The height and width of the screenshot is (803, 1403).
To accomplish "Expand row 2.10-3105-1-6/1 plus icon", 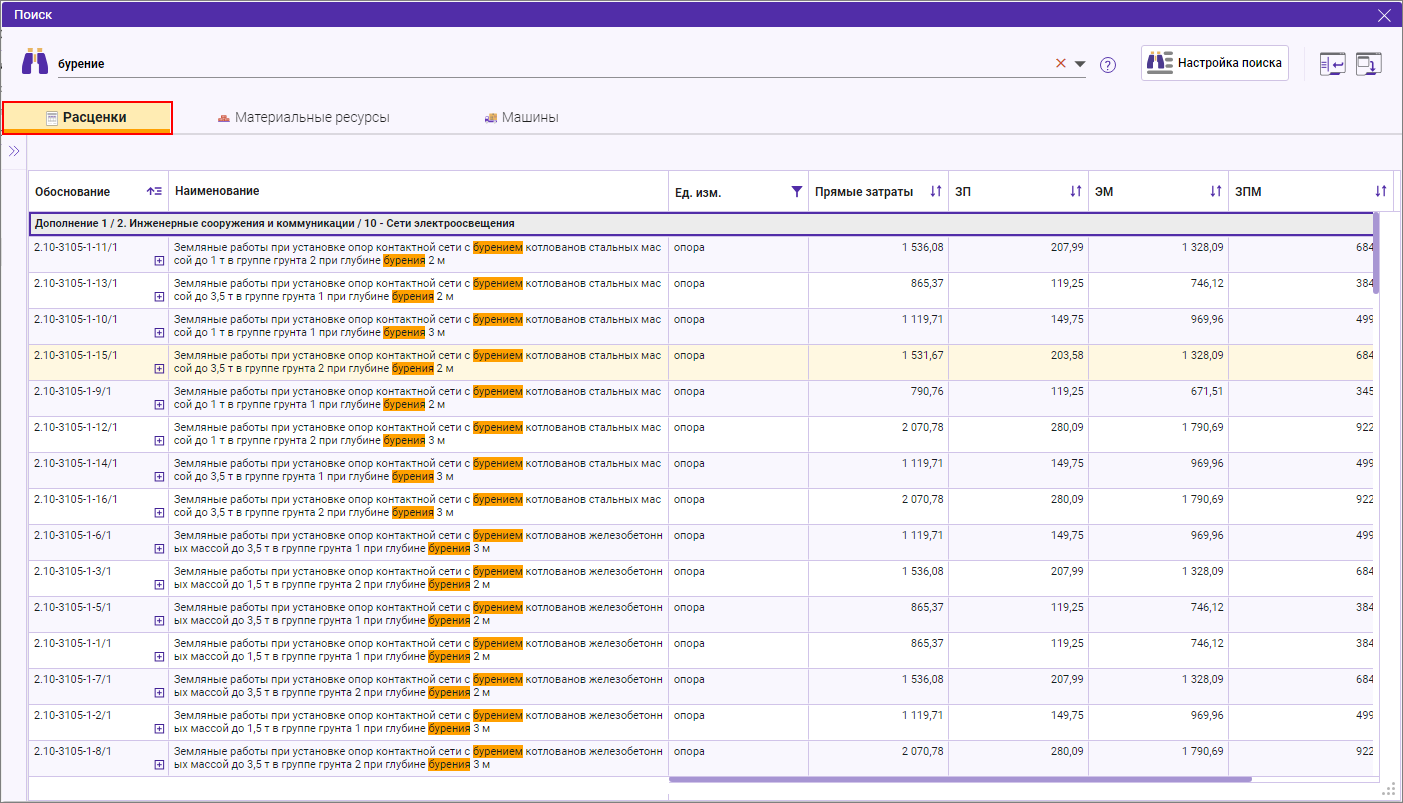I will pyautogui.click(x=159, y=549).
